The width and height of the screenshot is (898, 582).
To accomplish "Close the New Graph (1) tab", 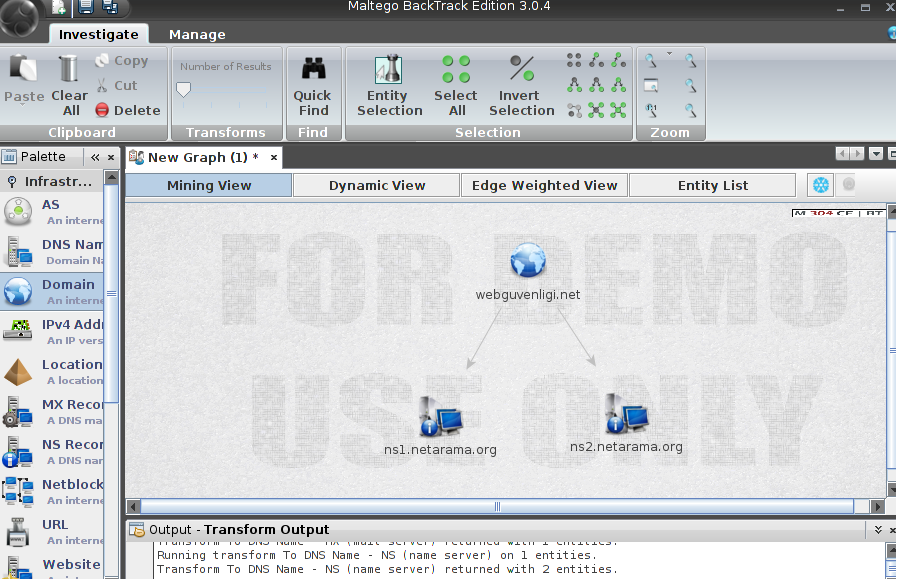I will [274, 157].
